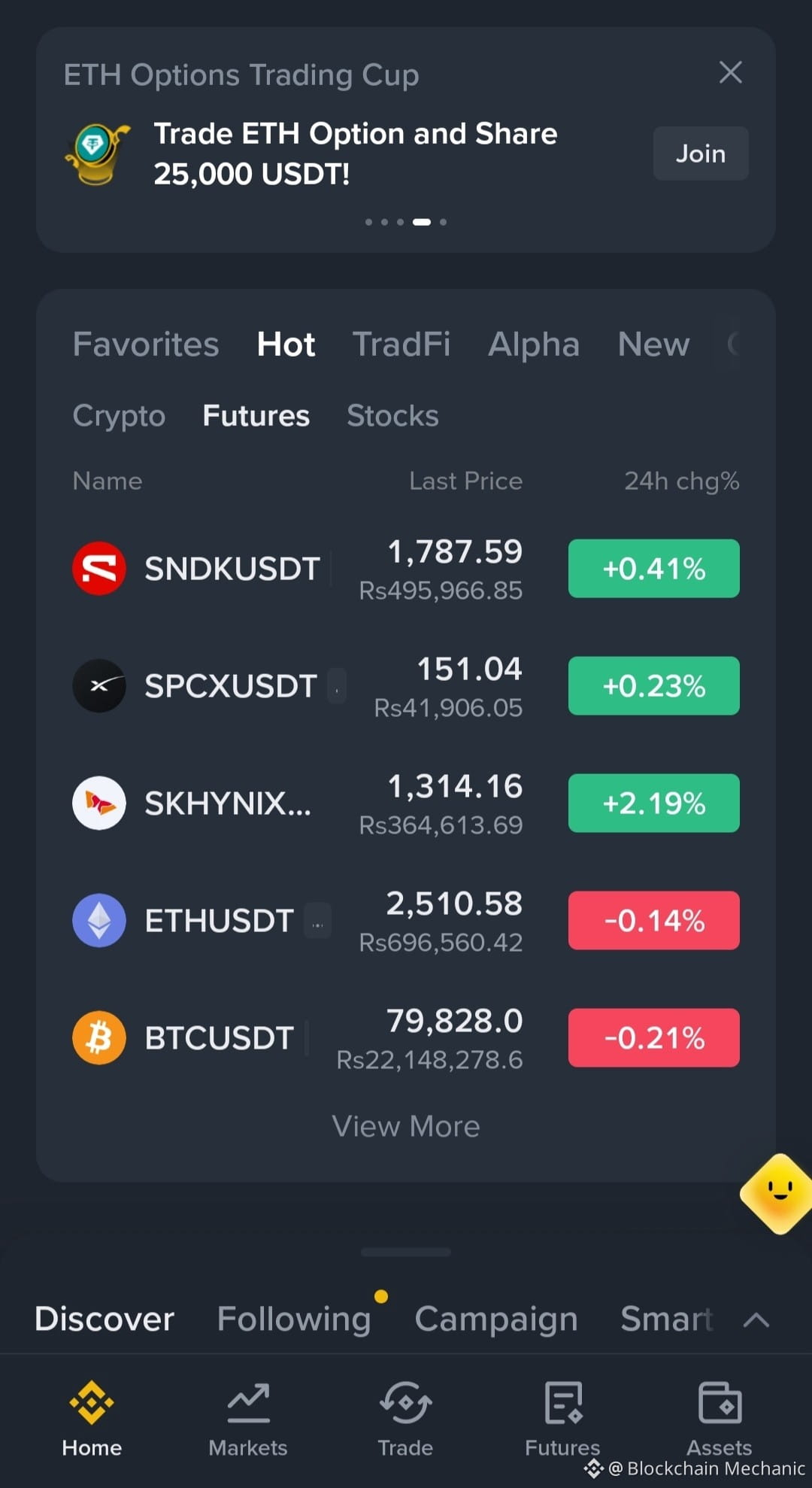Open the Markets tab icon
This screenshot has height=1488, width=812.
click(248, 1403)
